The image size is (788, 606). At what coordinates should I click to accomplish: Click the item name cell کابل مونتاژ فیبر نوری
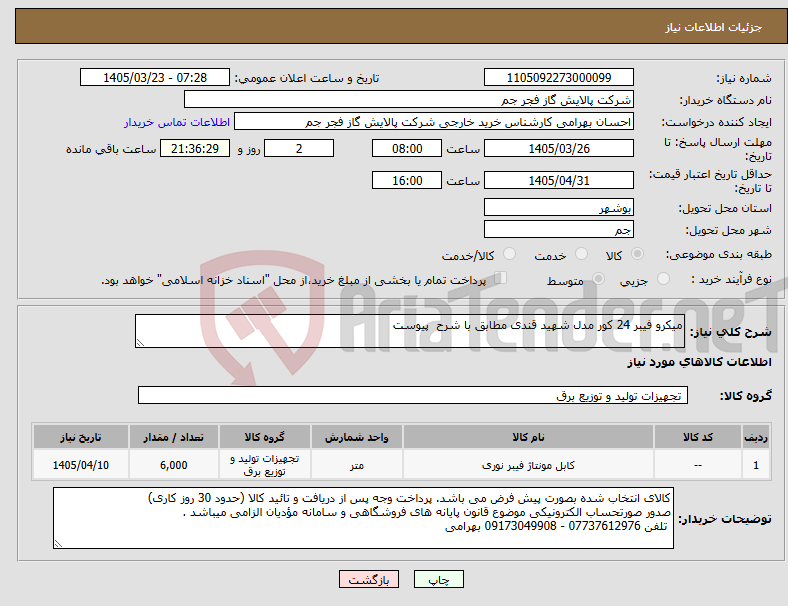(528, 465)
